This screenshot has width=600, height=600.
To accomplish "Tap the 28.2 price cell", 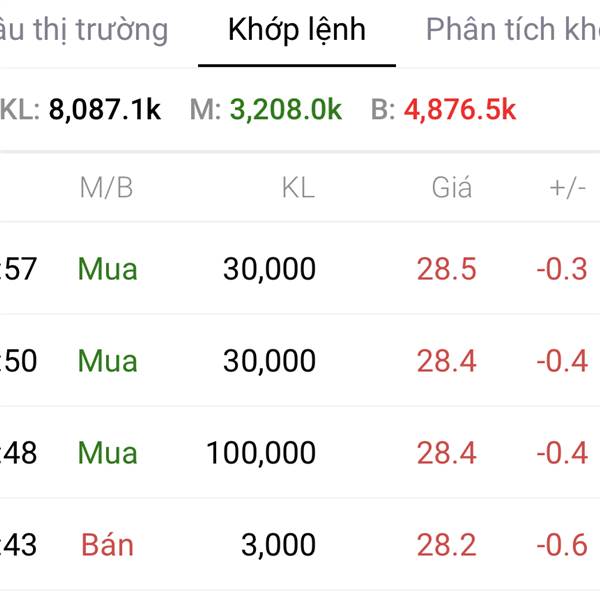I will click(x=447, y=545).
